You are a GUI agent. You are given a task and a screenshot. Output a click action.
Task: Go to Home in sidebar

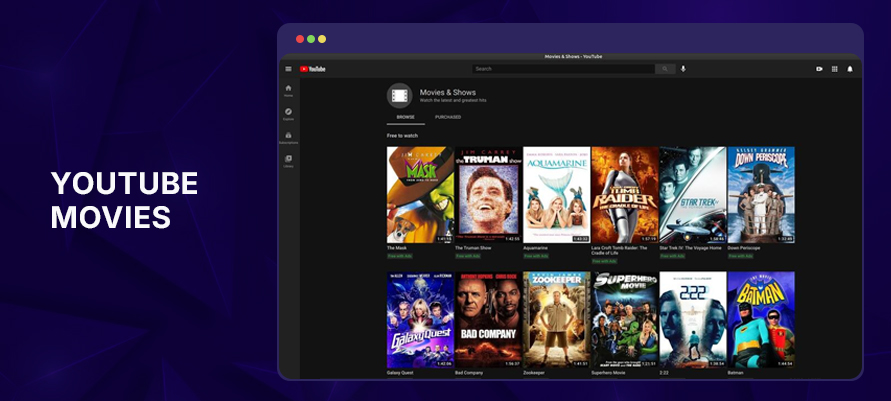pyautogui.click(x=289, y=91)
